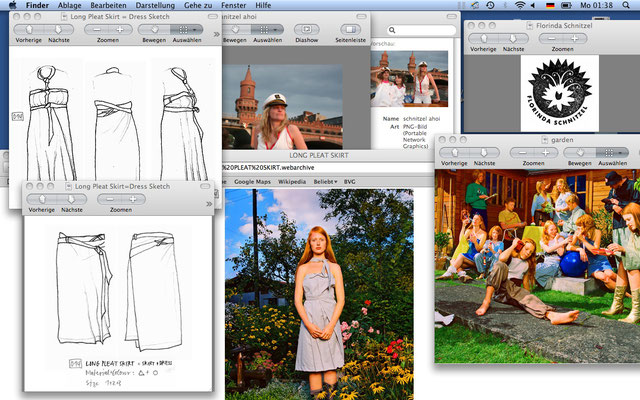This screenshot has height=400, width=640.
Task: Go to Nächste in garden window
Action: 484,153
